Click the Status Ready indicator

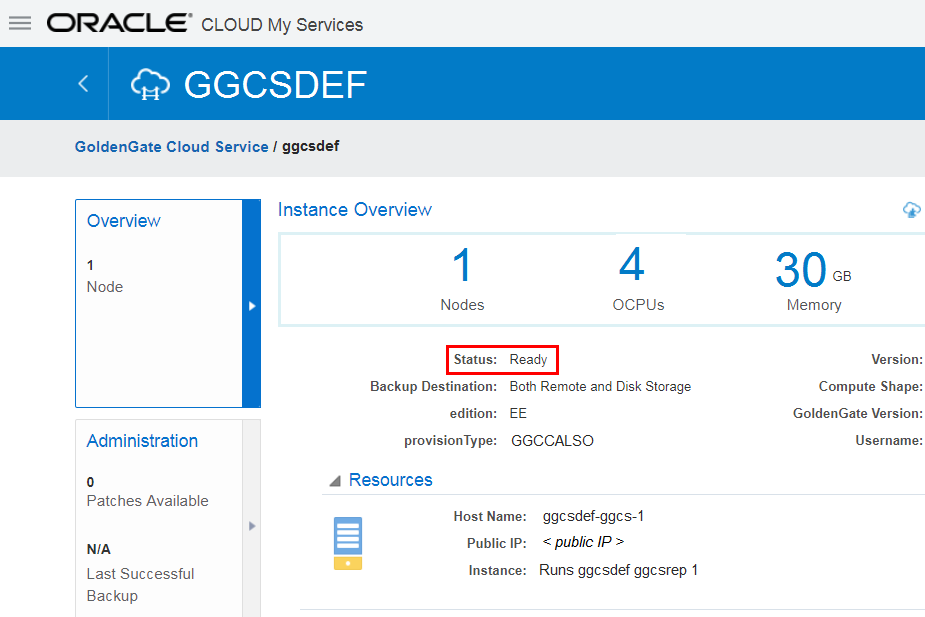(502, 359)
